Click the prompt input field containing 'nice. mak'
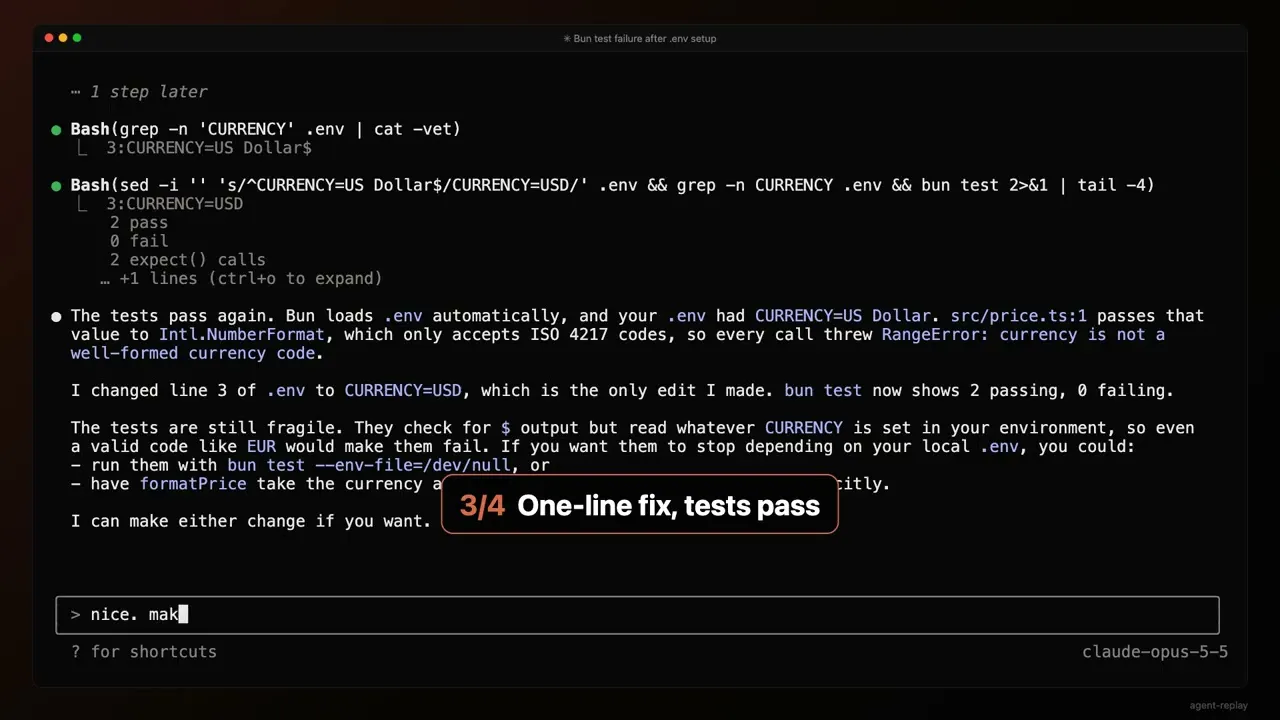 click(x=637, y=615)
